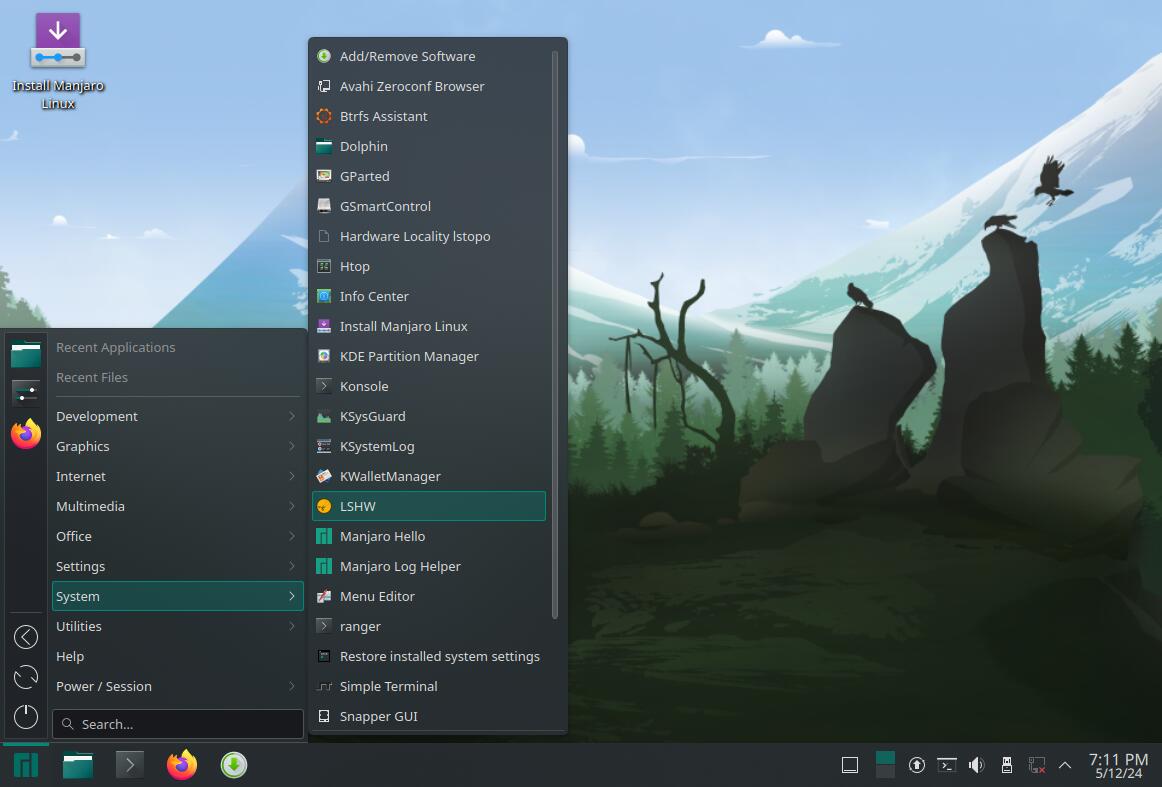Image resolution: width=1162 pixels, height=787 pixels.
Task: Launch Firefox from the taskbar
Action: pos(182,765)
